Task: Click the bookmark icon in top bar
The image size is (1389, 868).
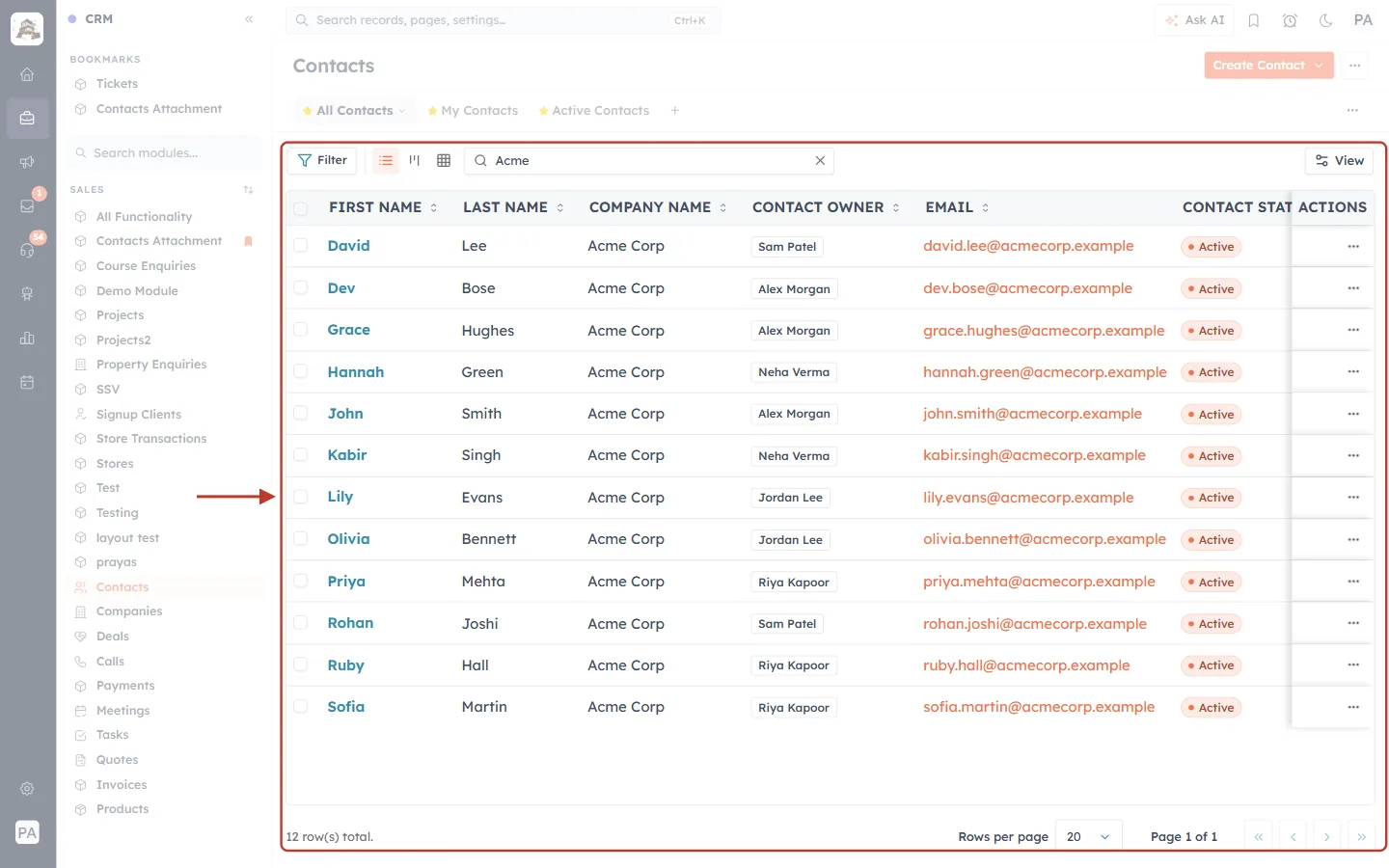Action: click(1254, 20)
